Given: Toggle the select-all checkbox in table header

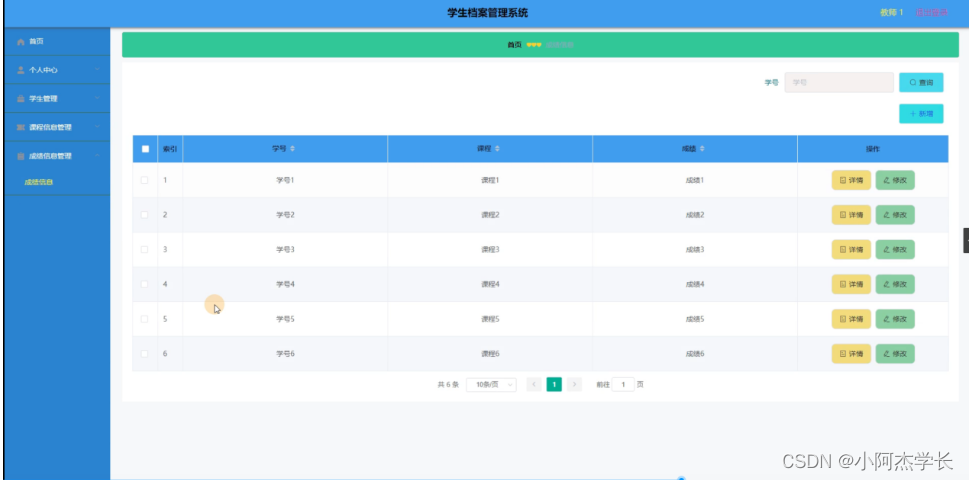Looking at the screenshot, I should 145,149.
